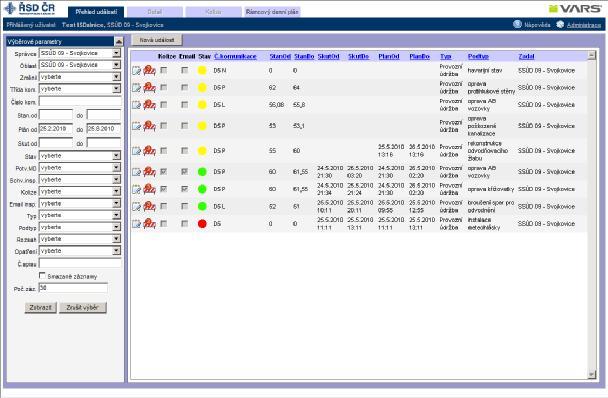This screenshot has height=398, width=608.
Task: Open the Podtyp filter dropdown
Action: click(80, 227)
